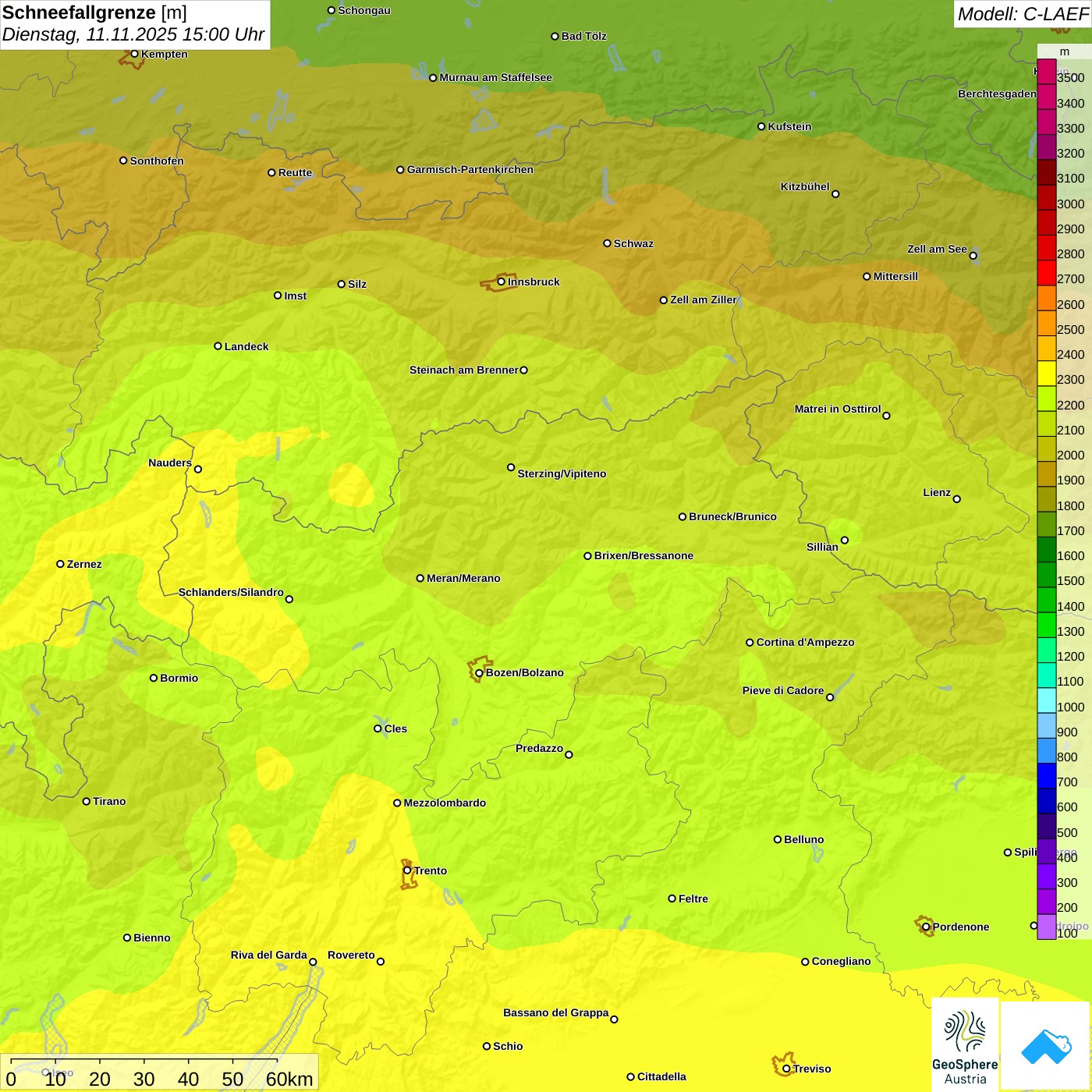Click the Innsbruck city marker circle
This screenshot has height=1092, width=1092.
[502, 282]
